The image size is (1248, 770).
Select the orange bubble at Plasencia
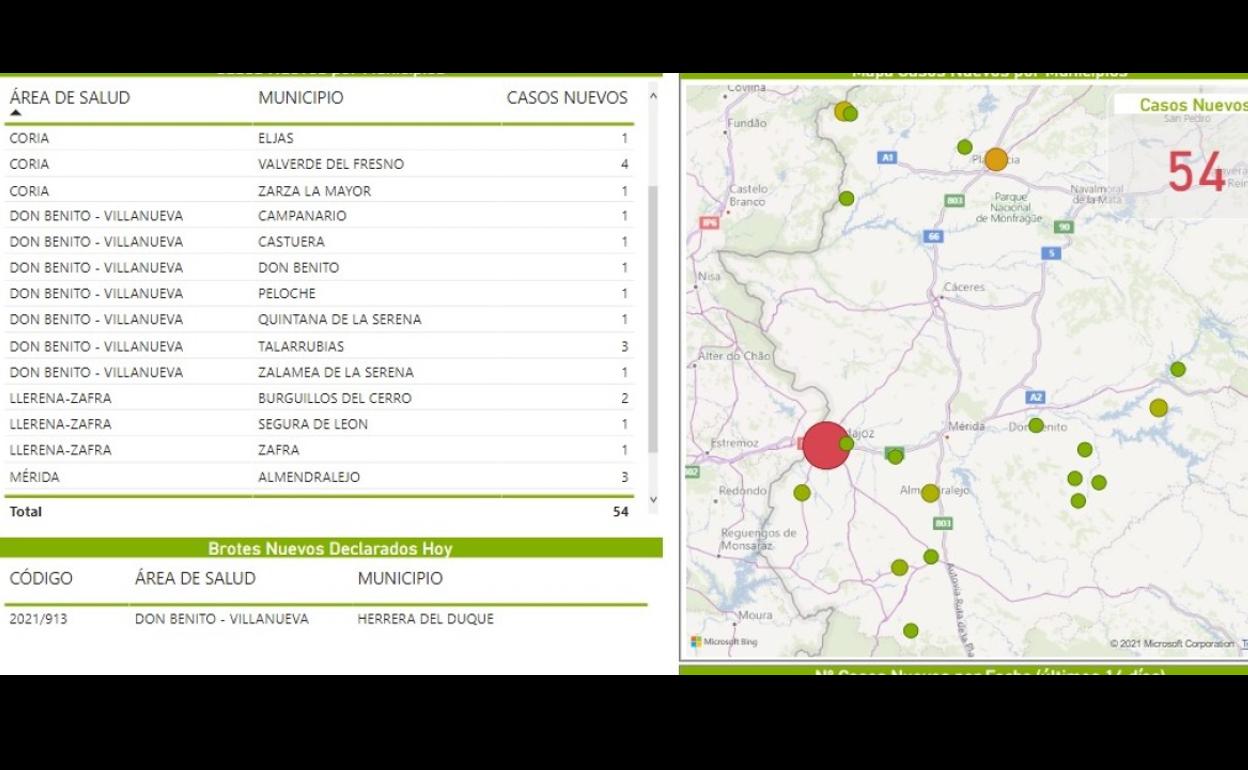[996, 160]
